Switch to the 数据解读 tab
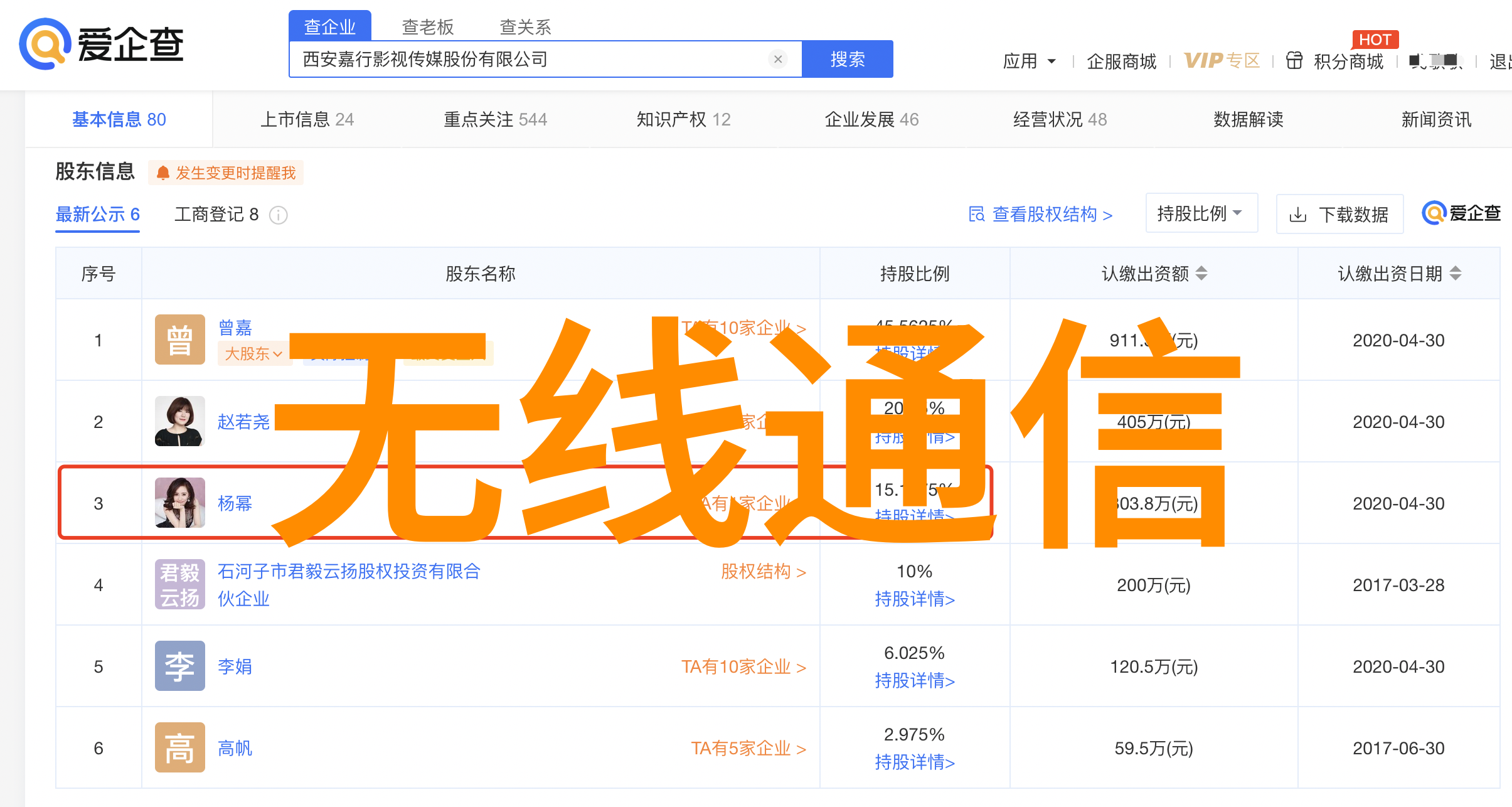Image resolution: width=1512 pixels, height=807 pixels. [1248, 119]
